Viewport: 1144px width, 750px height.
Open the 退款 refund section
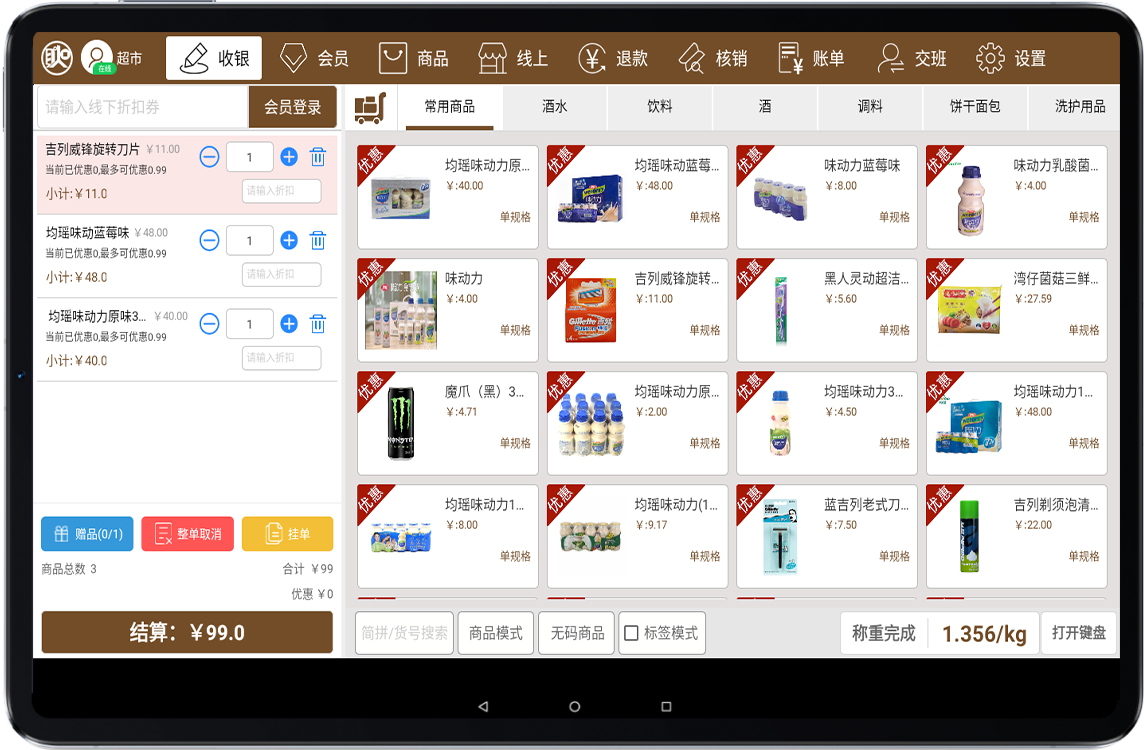coord(613,58)
